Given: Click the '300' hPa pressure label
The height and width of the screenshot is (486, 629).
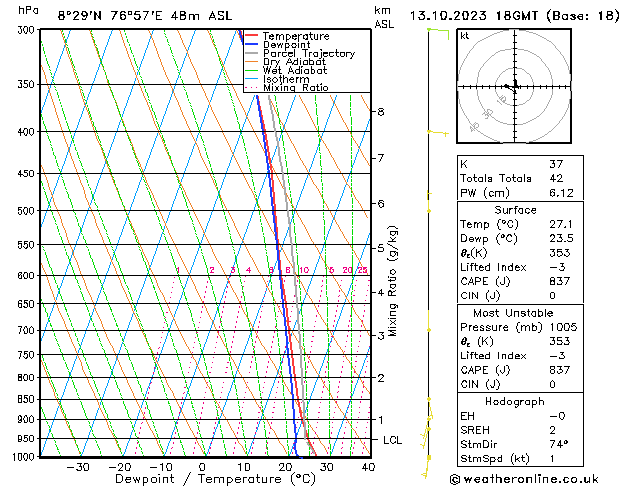Looking at the screenshot, I should tap(28, 30).
